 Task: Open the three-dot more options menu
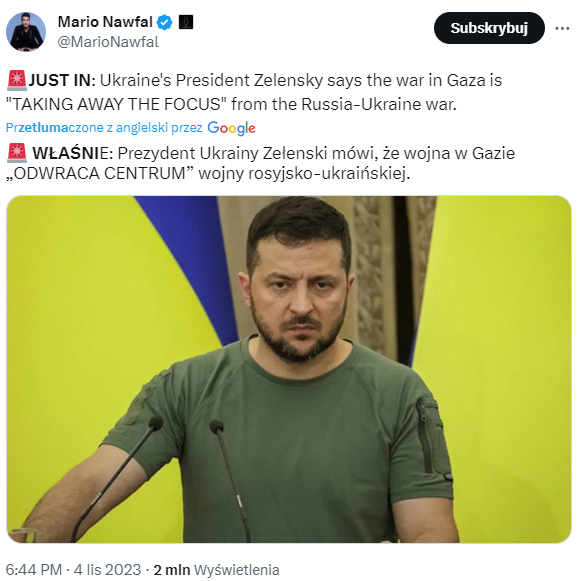[x=562, y=28]
